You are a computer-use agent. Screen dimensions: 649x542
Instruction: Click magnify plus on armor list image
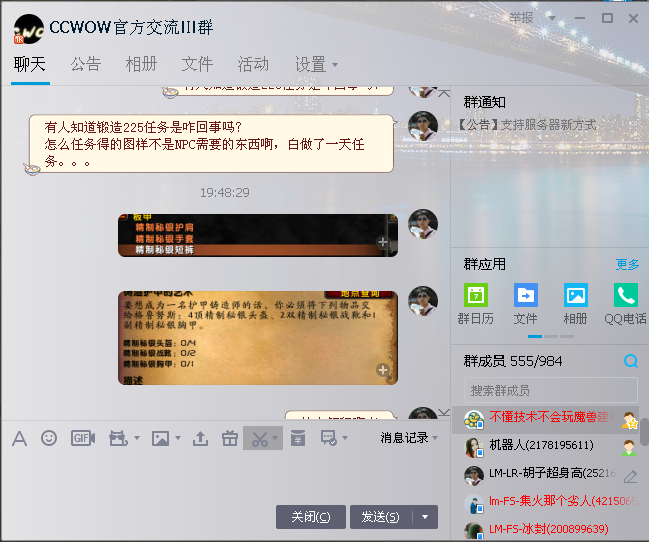[x=383, y=243]
